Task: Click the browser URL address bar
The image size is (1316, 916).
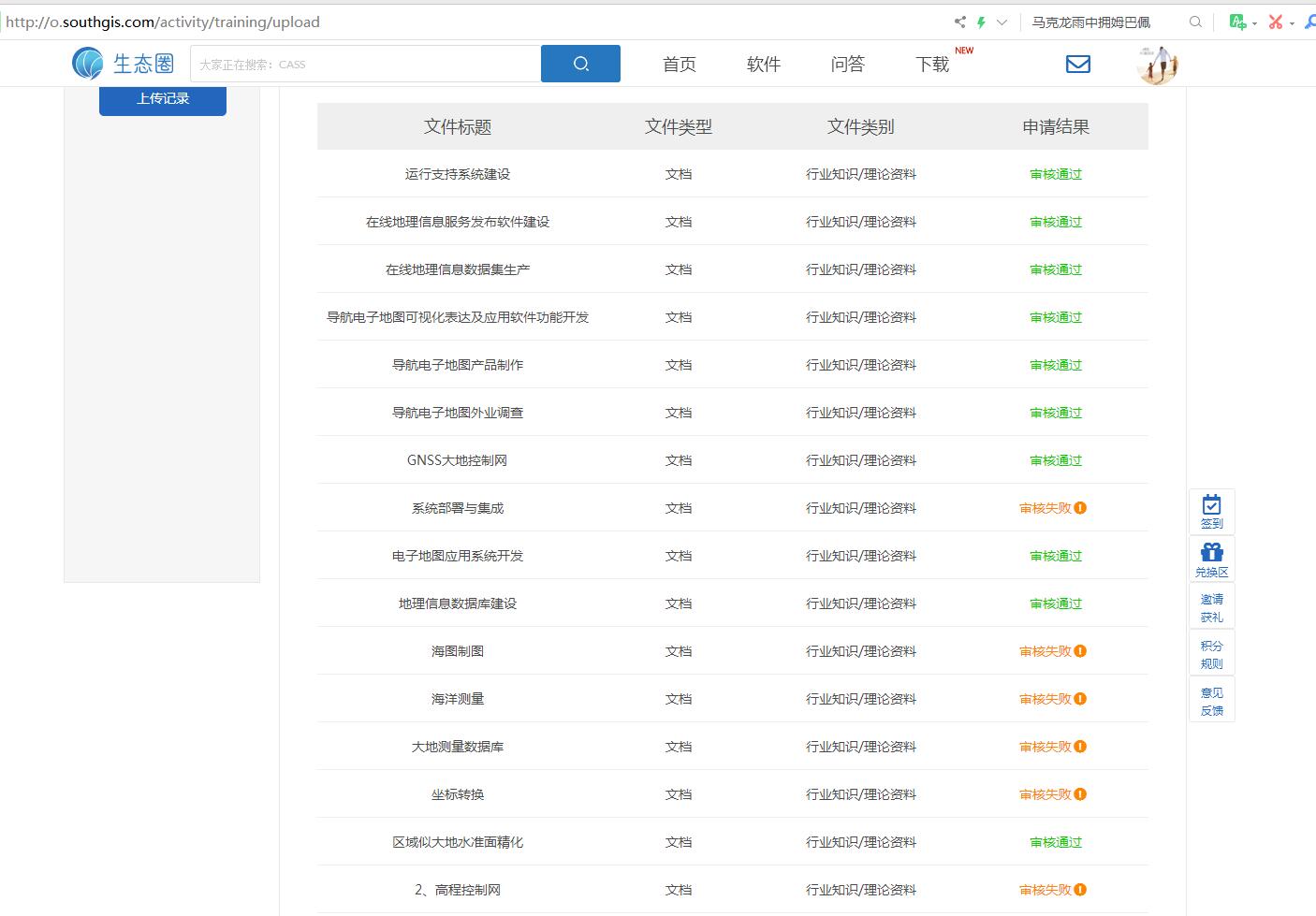Action: pyautogui.click(x=473, y=22)
